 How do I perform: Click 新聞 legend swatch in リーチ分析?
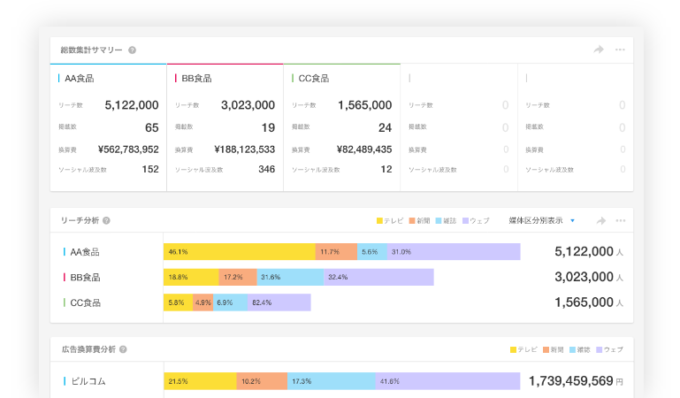412,221
